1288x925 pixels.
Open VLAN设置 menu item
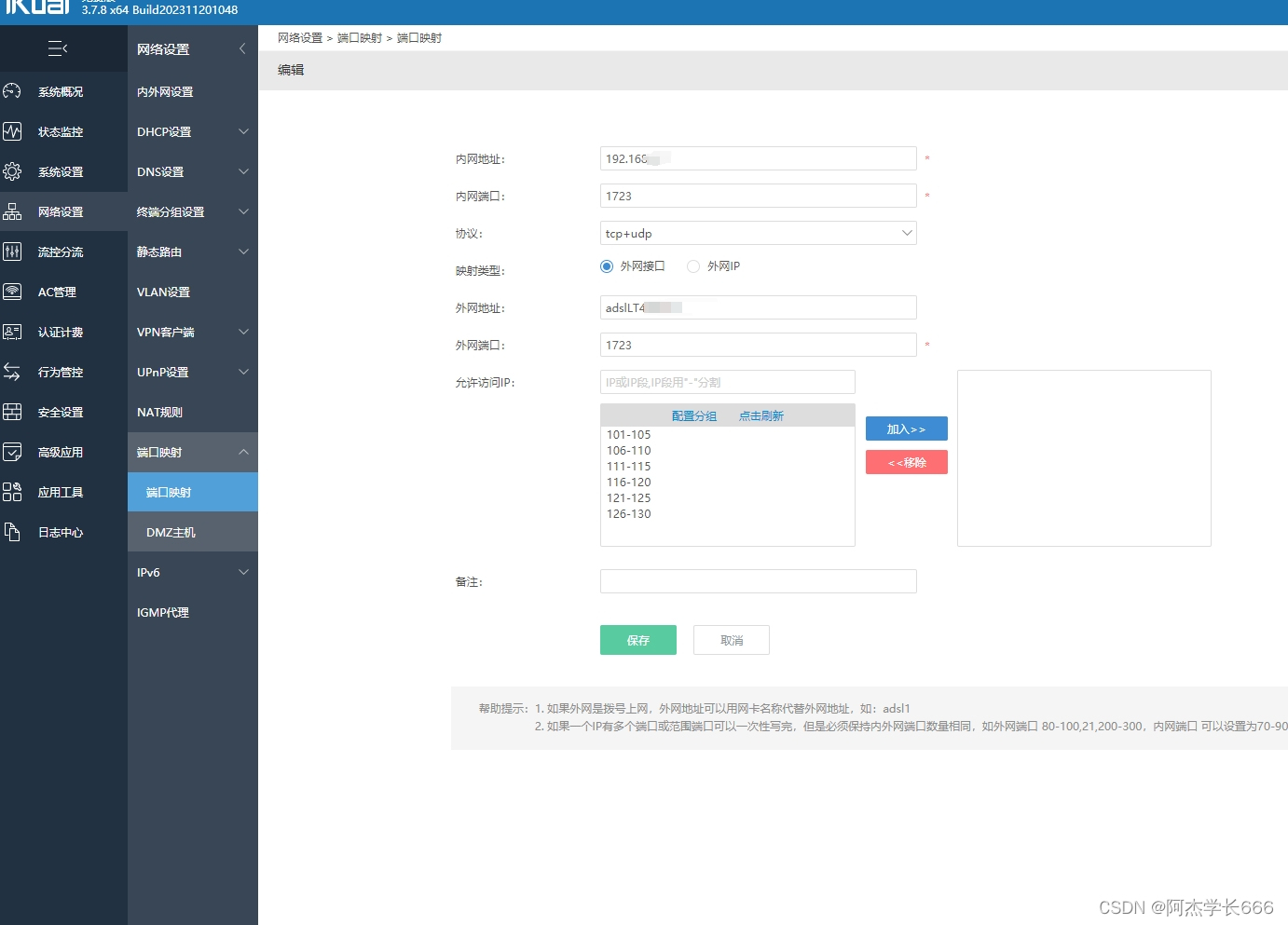point(192,292)
